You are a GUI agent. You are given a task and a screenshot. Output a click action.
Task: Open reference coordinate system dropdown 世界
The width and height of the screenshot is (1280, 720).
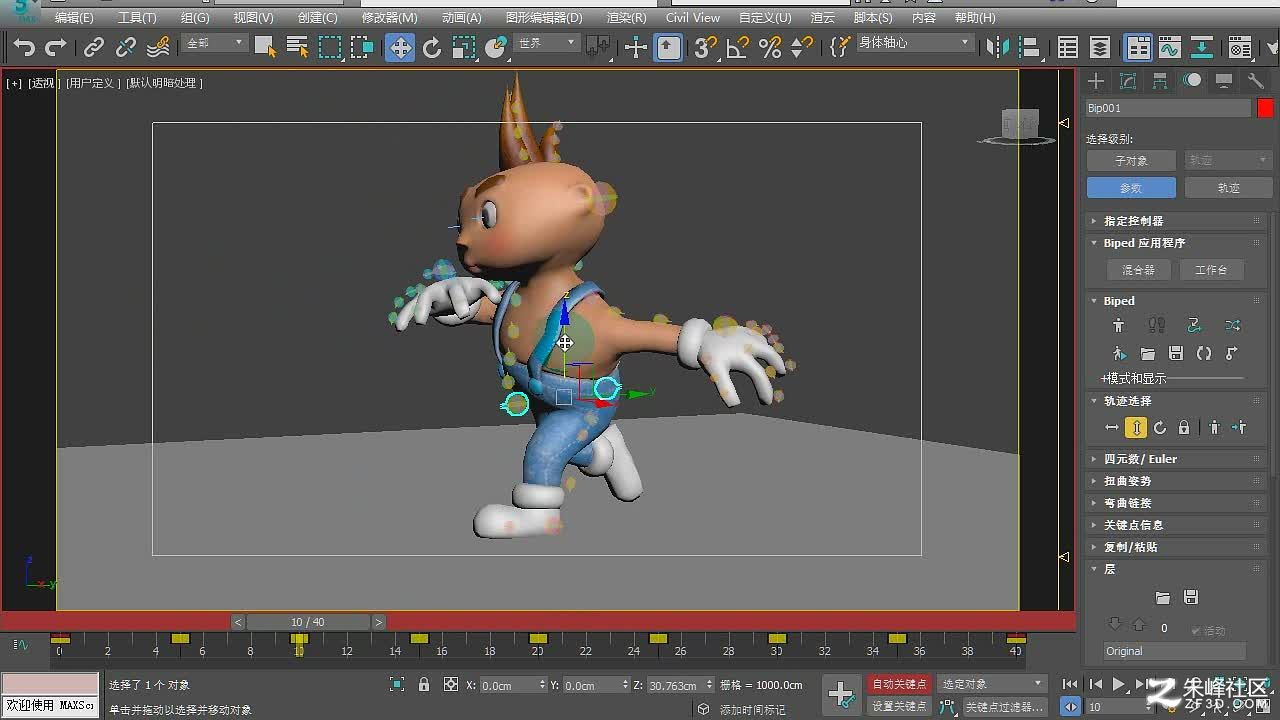[545, 43]
